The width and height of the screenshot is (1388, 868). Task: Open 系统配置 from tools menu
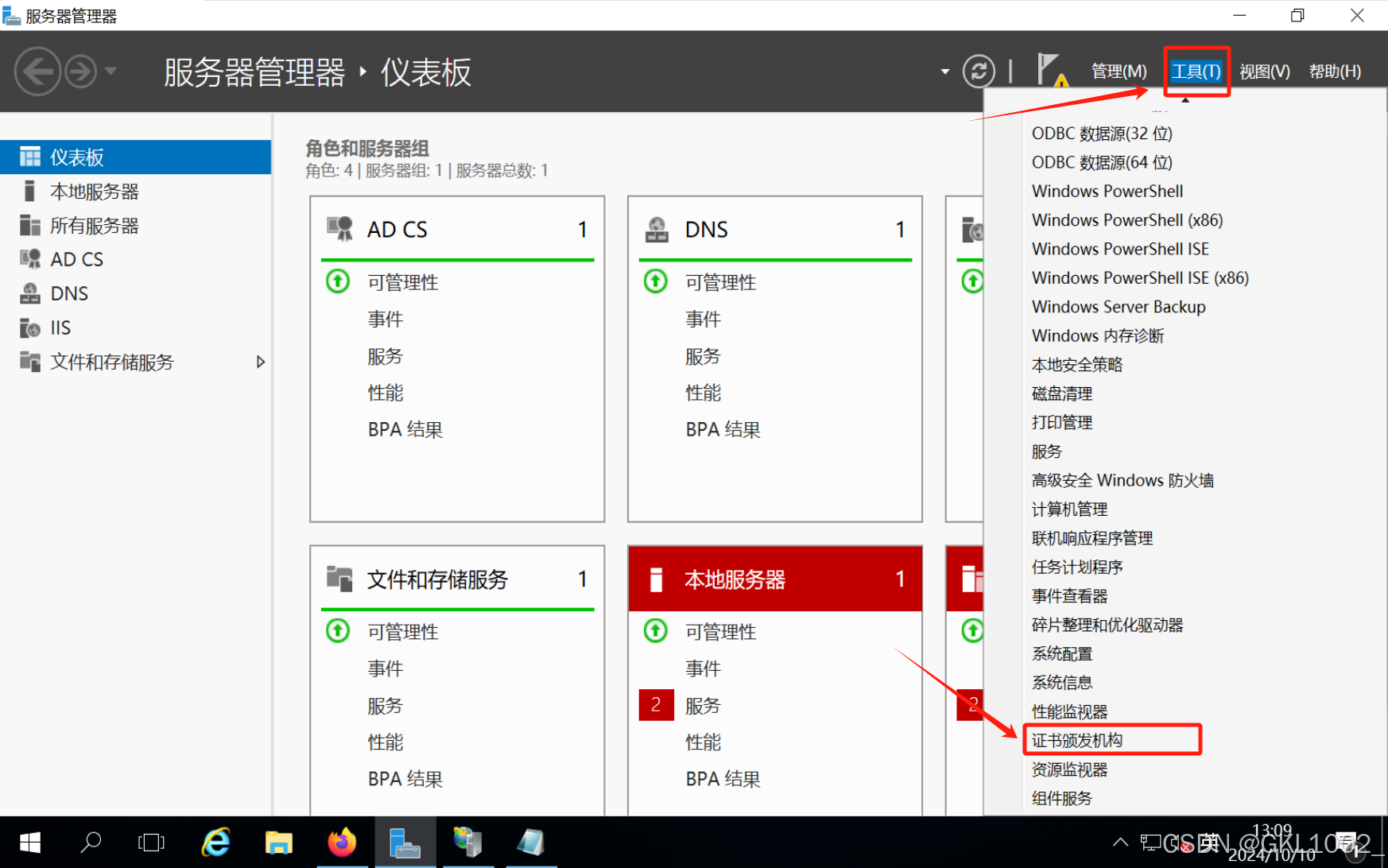point(1062,653)
